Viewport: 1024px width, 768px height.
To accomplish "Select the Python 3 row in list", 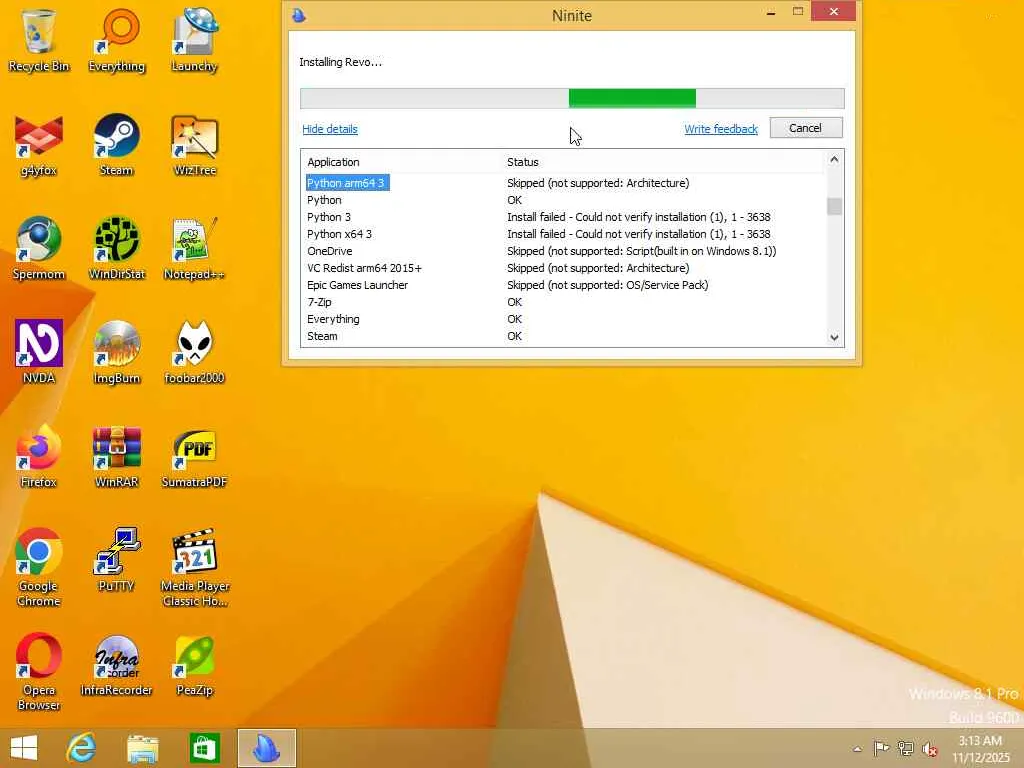I will 563,217.
